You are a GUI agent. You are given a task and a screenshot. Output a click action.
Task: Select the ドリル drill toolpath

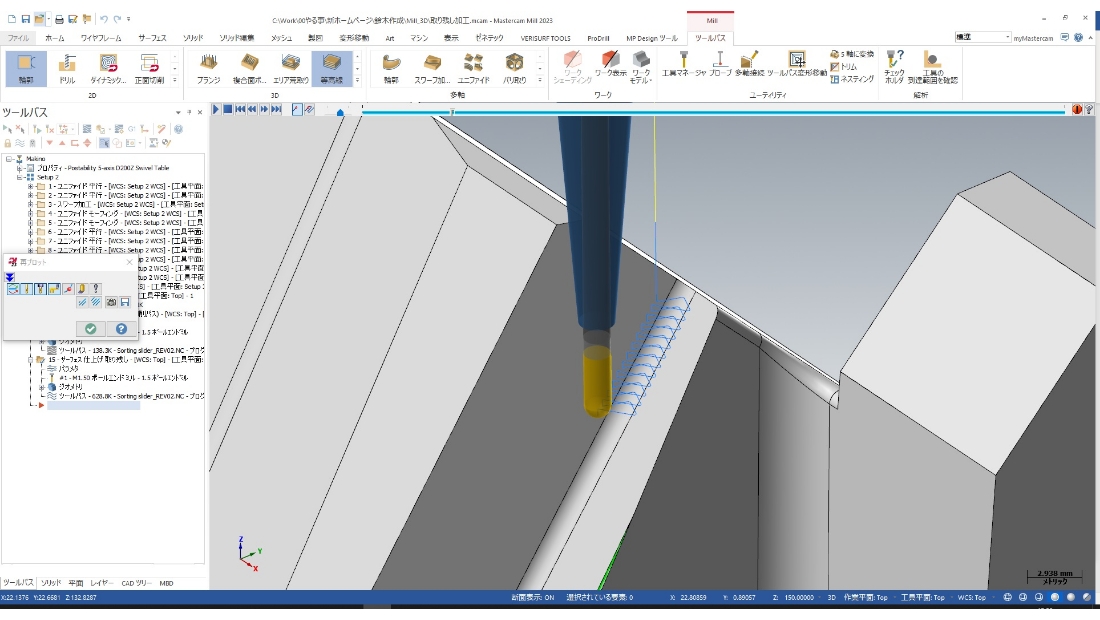point(67,69)
